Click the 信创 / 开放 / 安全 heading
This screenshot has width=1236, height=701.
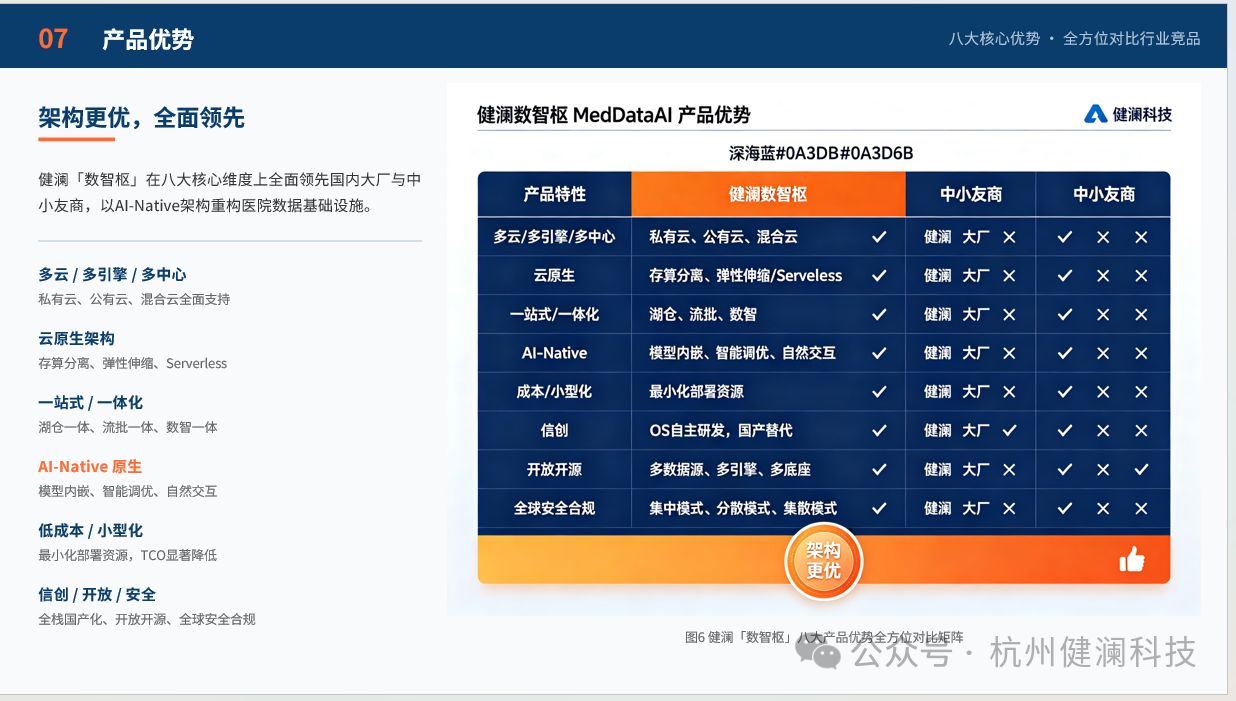(x=97, y=594)
